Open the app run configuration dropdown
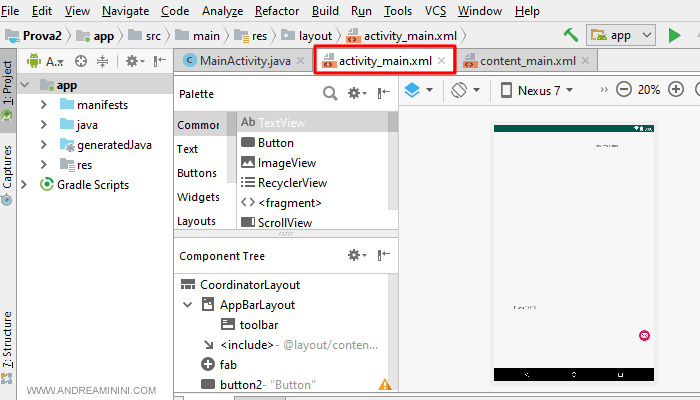700x400 pixels. coord(621,35)
